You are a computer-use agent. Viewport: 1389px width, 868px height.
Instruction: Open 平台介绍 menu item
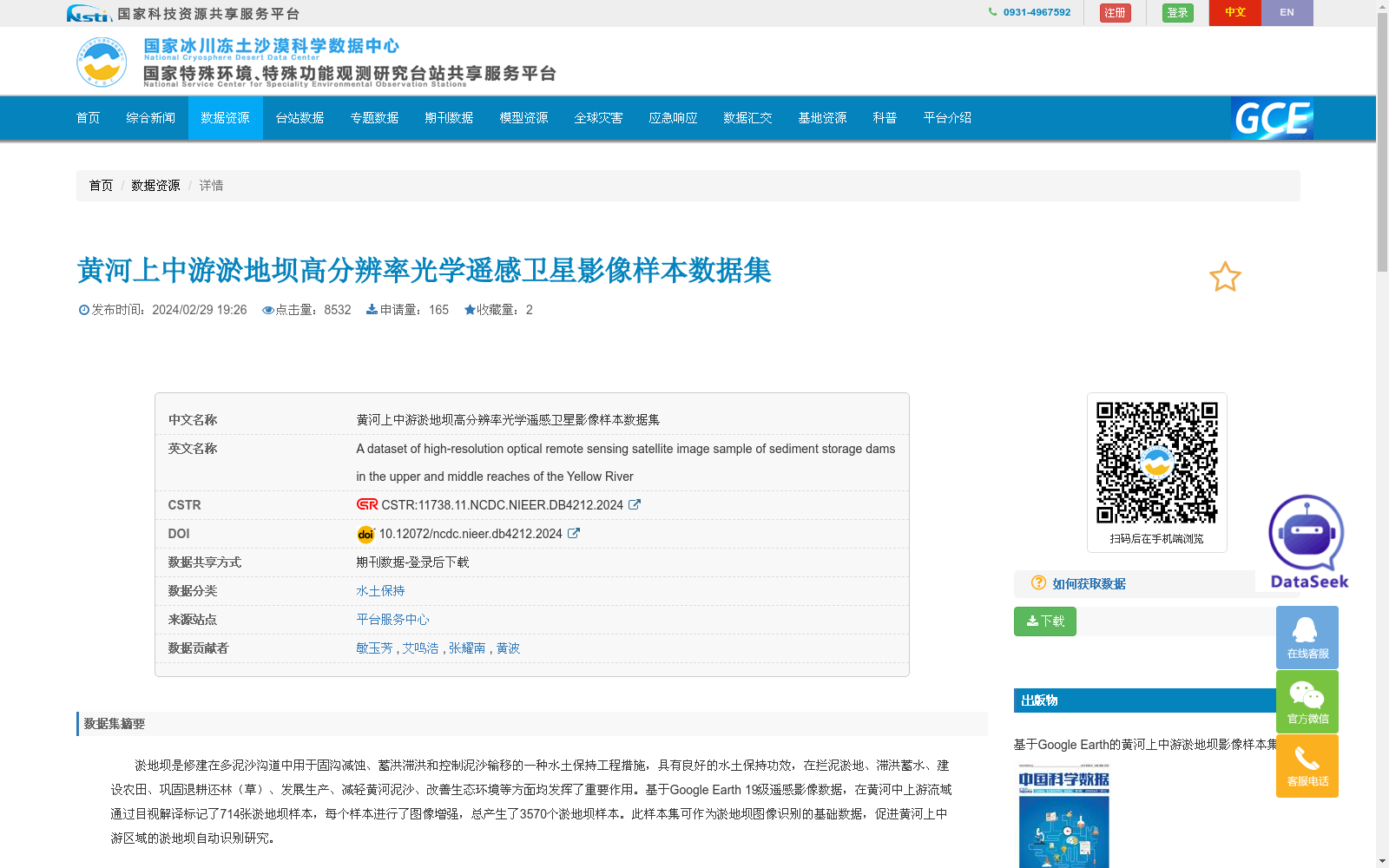click(948, 118)
